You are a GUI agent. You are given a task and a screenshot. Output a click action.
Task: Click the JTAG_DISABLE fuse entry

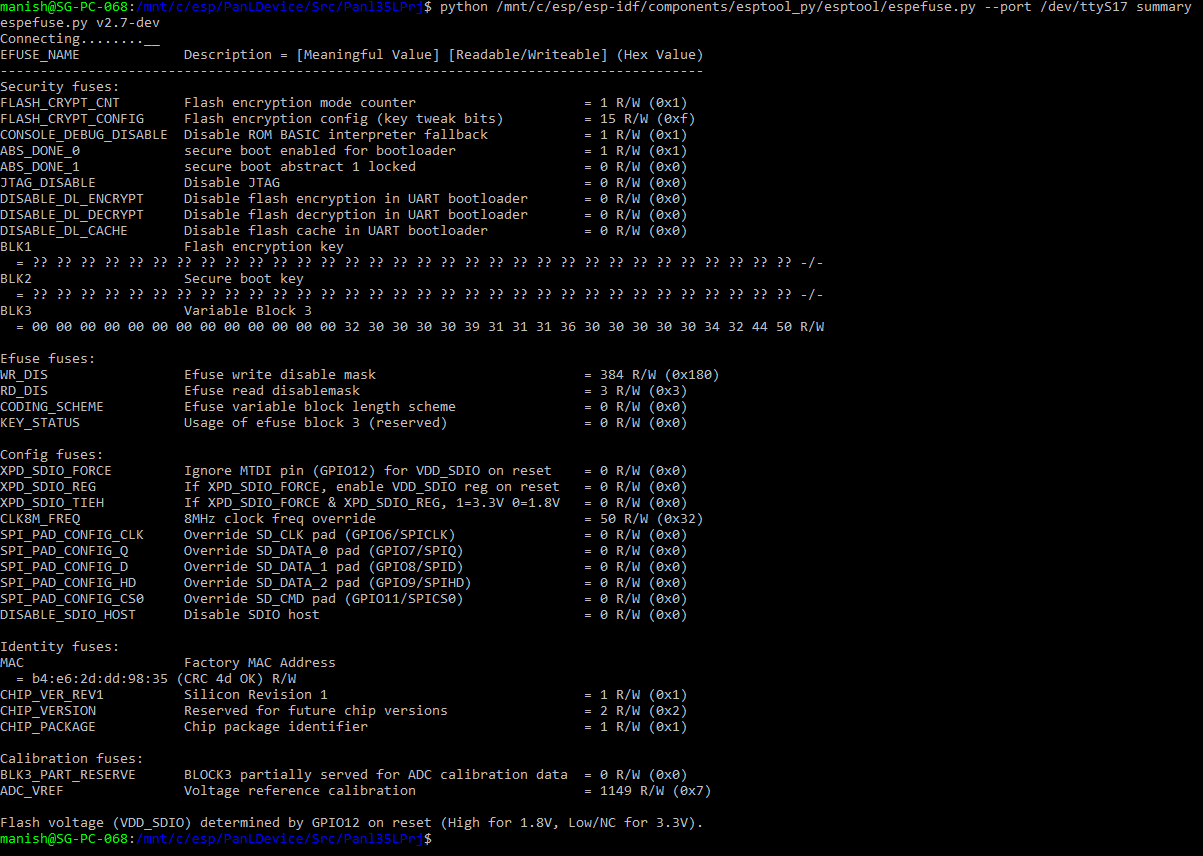(46, 182)
